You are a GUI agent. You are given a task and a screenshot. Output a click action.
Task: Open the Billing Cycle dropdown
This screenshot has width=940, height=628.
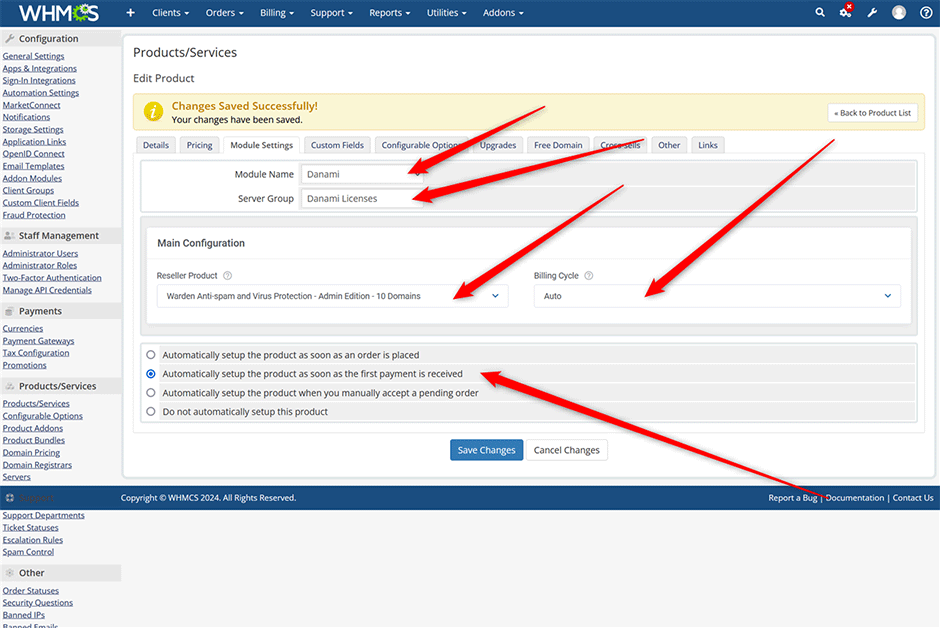coord(717,296)
